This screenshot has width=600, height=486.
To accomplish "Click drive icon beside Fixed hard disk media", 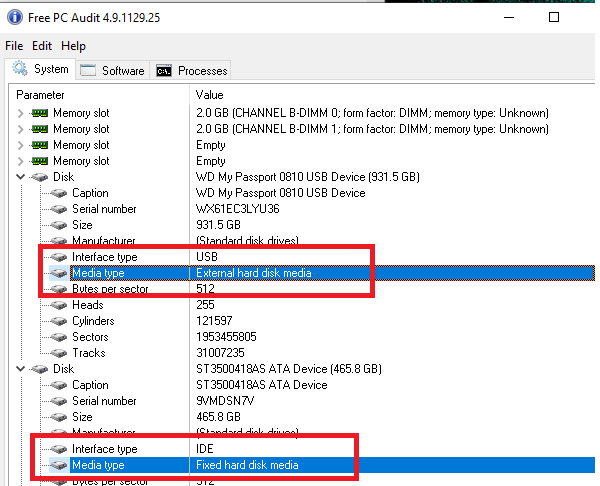I will point(59,465).
